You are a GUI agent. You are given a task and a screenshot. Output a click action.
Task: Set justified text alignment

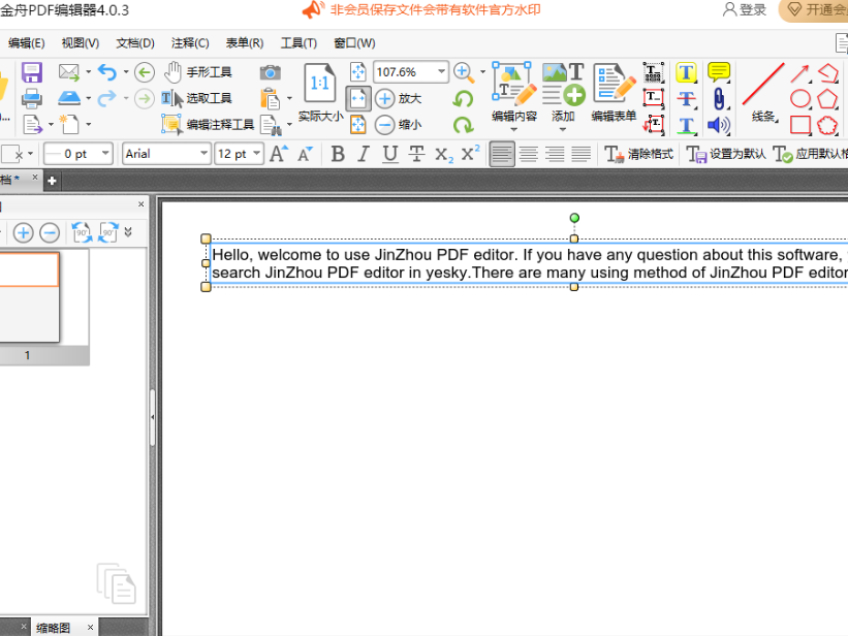coord(581,154)
